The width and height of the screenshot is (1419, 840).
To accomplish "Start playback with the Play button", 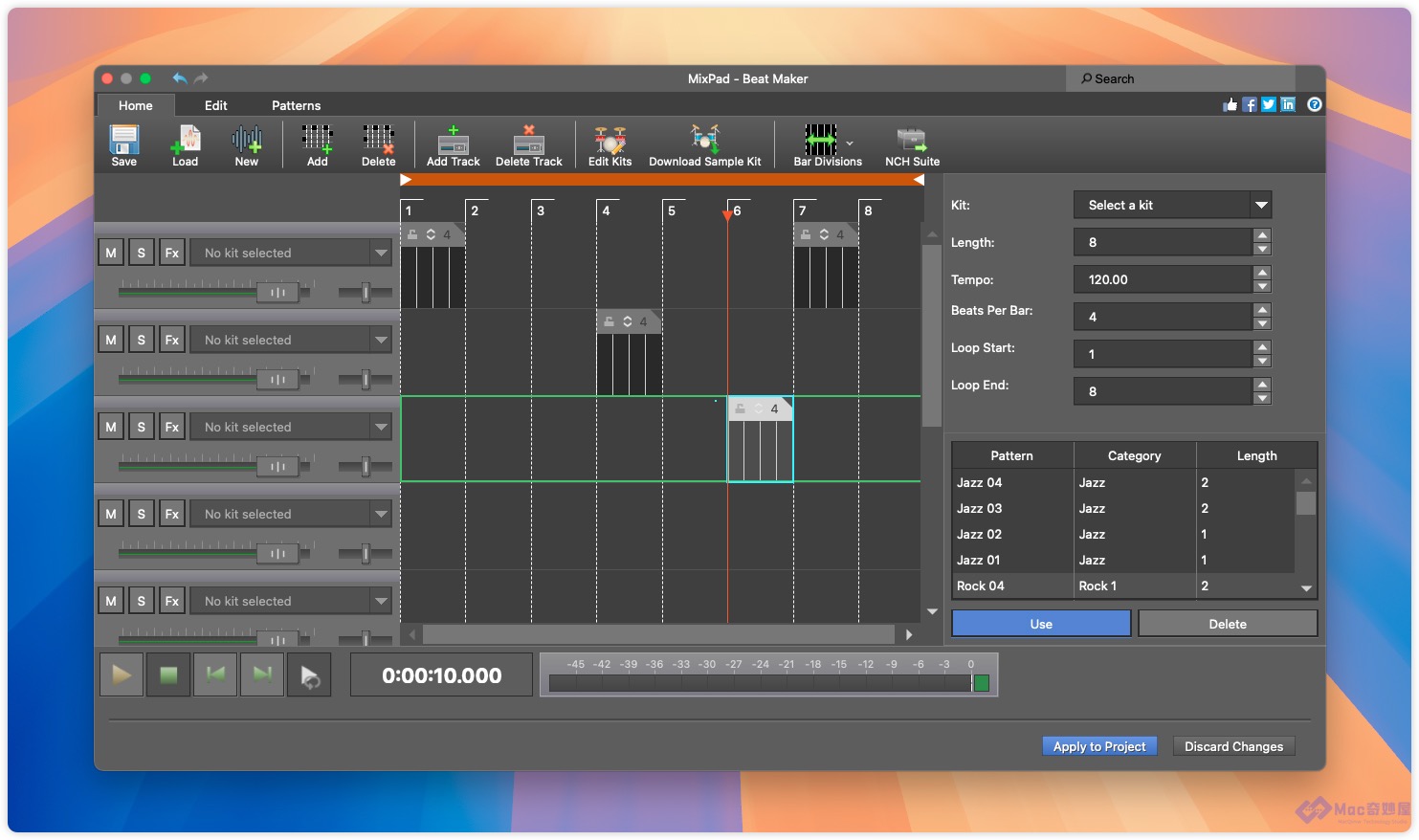I will (x=122, y=674).
